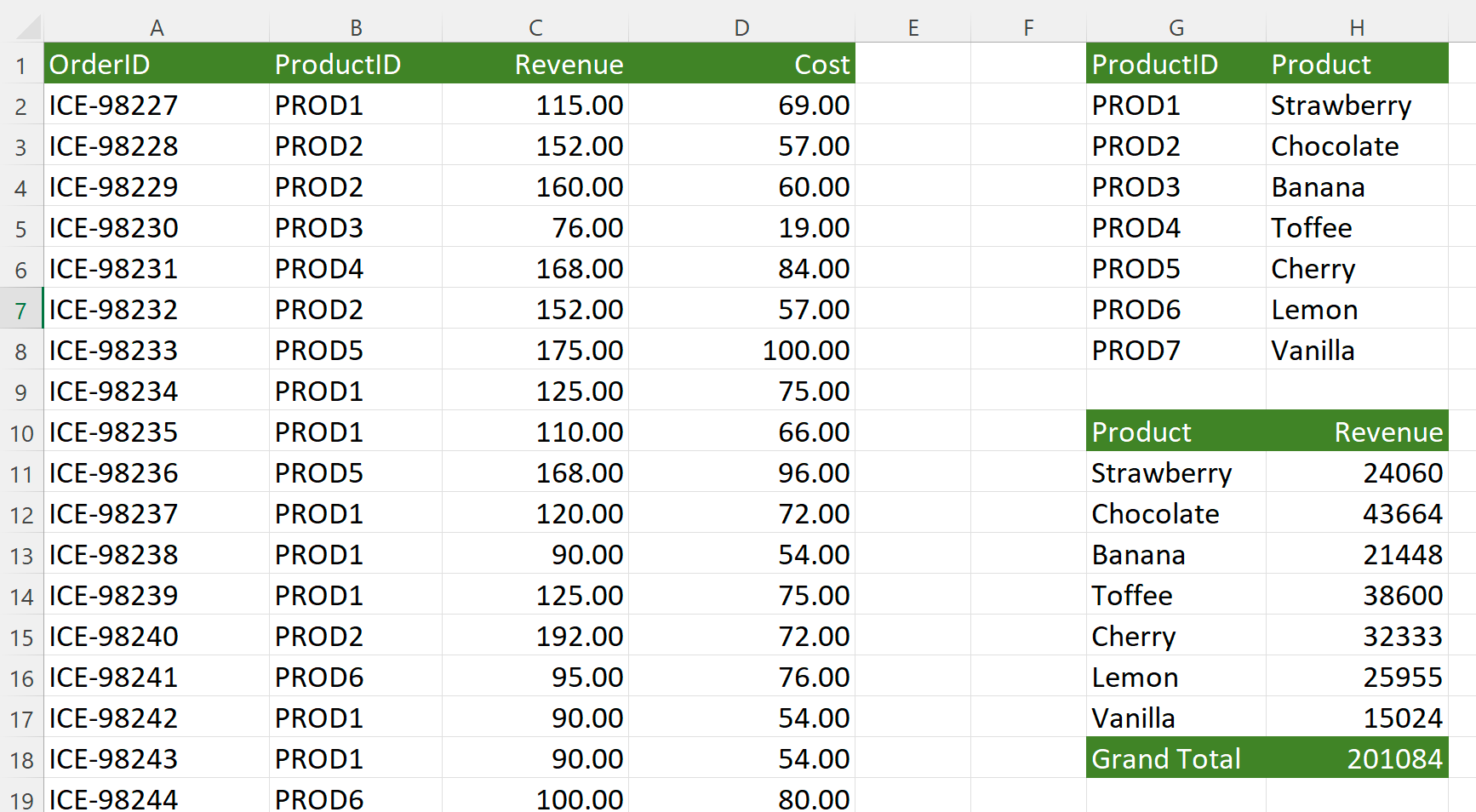This screenshot has width=1476, height=812.
Task: Select the Lemon revenue value 25955
Action: point(1404,677)
